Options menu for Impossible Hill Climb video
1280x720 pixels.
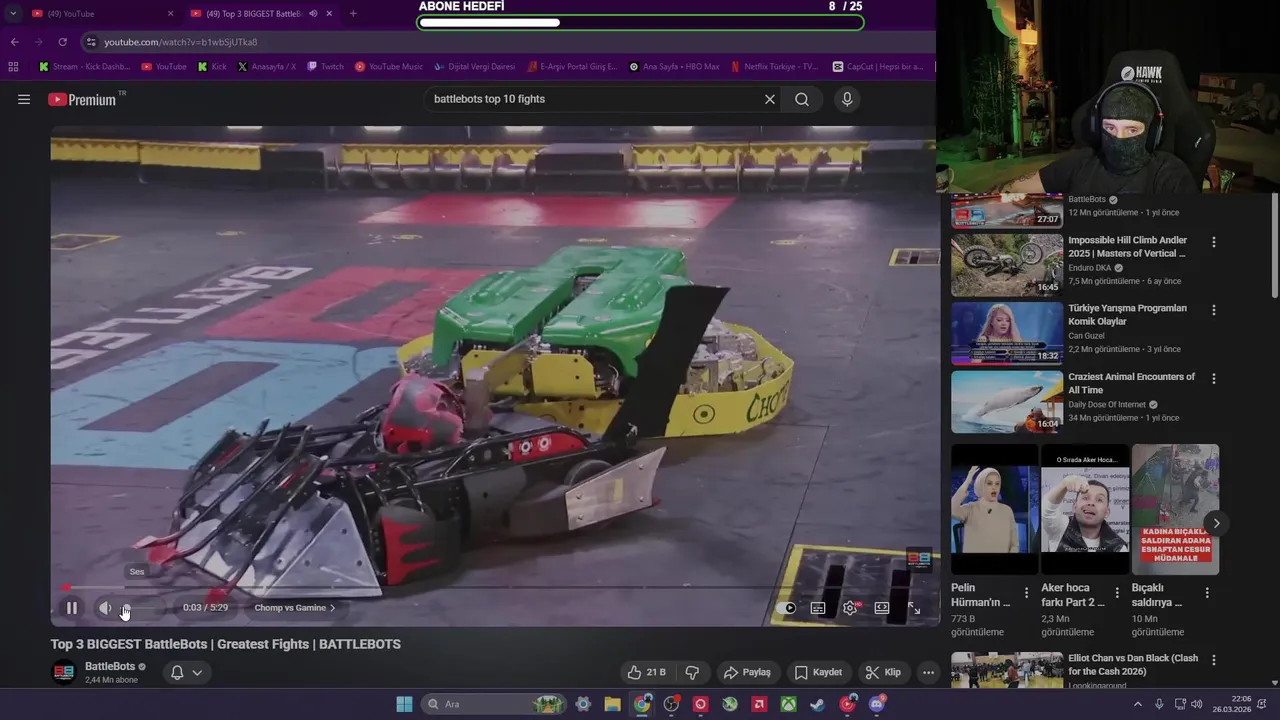coord(1214,242)
